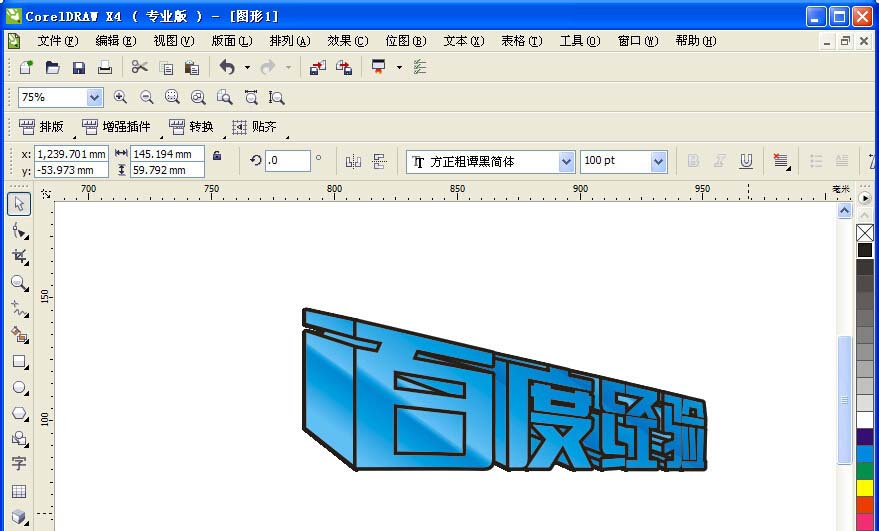Toggle underline text formatting
879x531 pixels.
[x=746, y=161]
